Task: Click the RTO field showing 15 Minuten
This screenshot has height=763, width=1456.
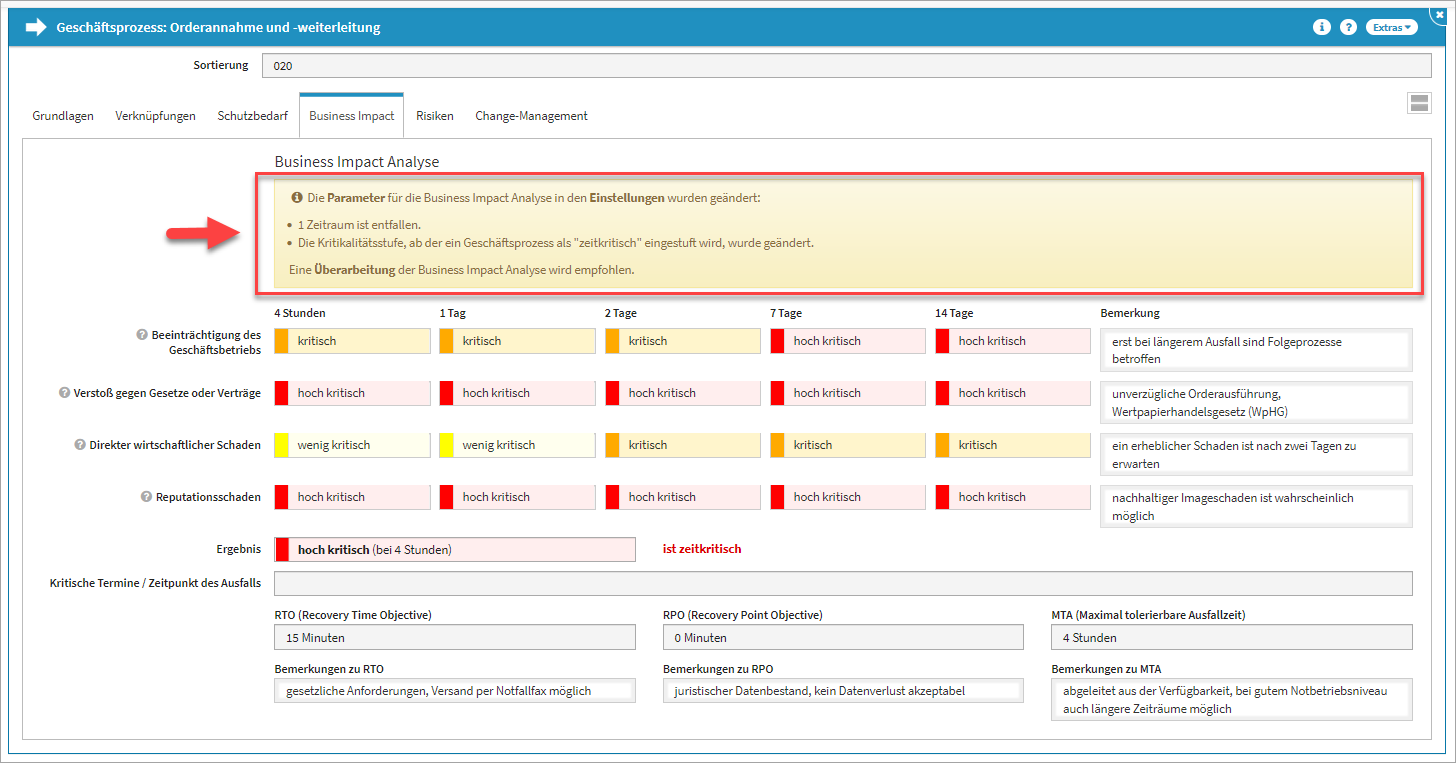Action: (x=454, y=637)
